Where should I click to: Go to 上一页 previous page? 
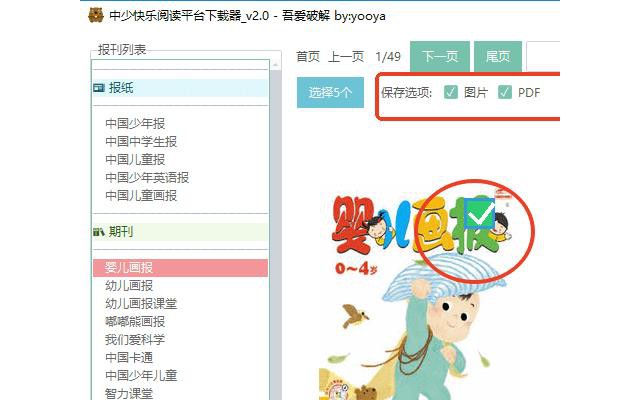tap(346, 56)
